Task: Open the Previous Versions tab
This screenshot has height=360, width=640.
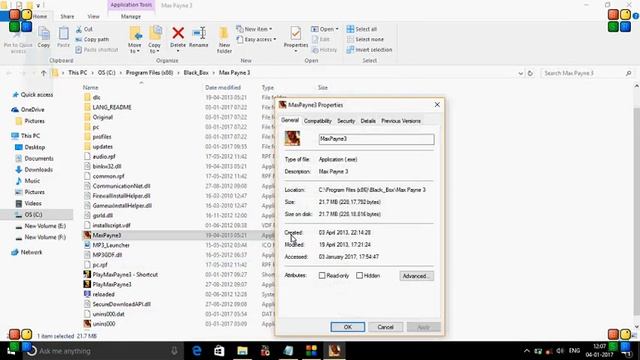Action: click(401, 121)
